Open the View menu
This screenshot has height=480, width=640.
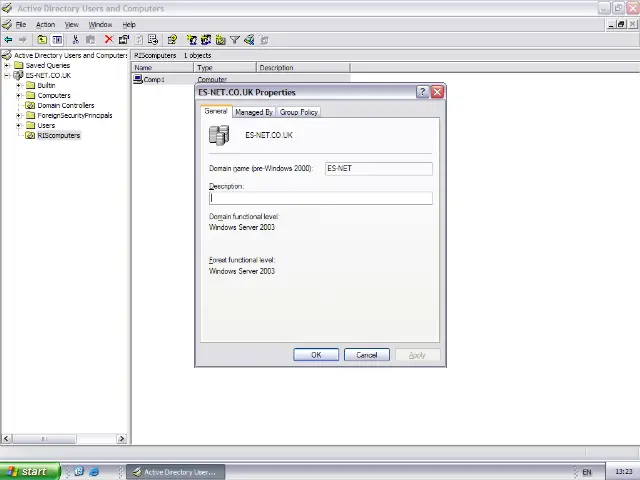71,24
